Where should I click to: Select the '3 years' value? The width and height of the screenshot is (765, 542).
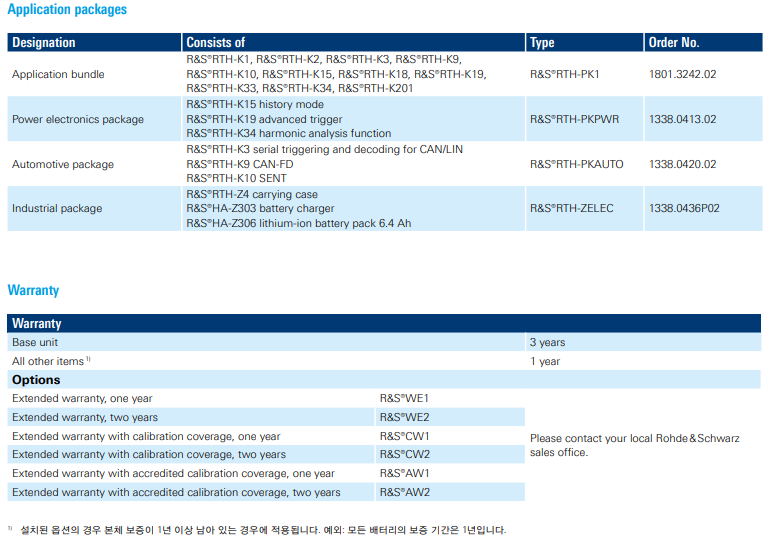pyautogui.click(x=547, y=342)
